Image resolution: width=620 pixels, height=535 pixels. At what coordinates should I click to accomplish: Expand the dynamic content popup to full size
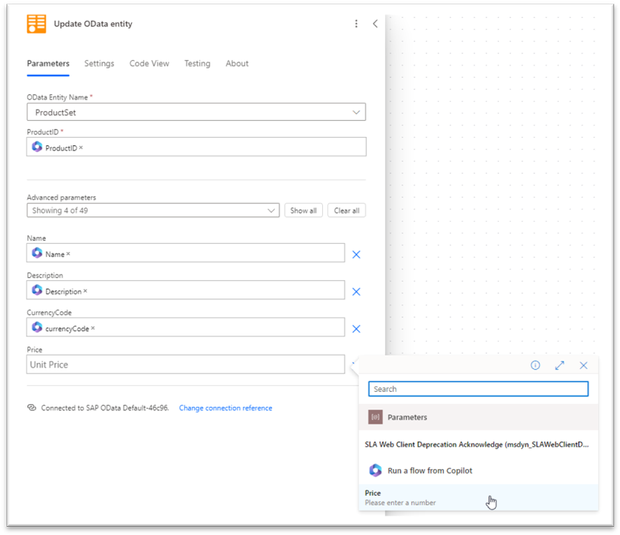pos(560,365)
